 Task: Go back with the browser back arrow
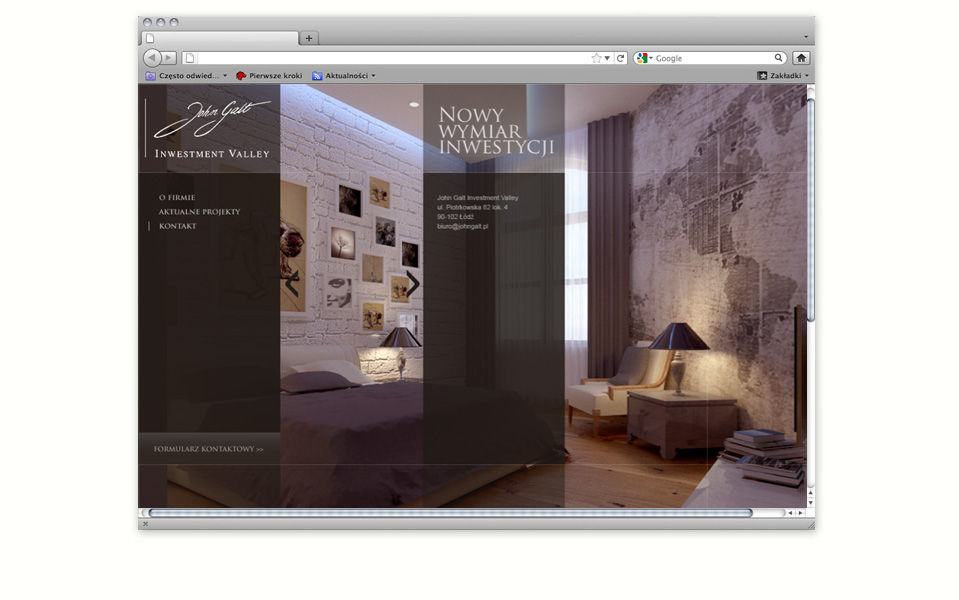click(152, 57)
